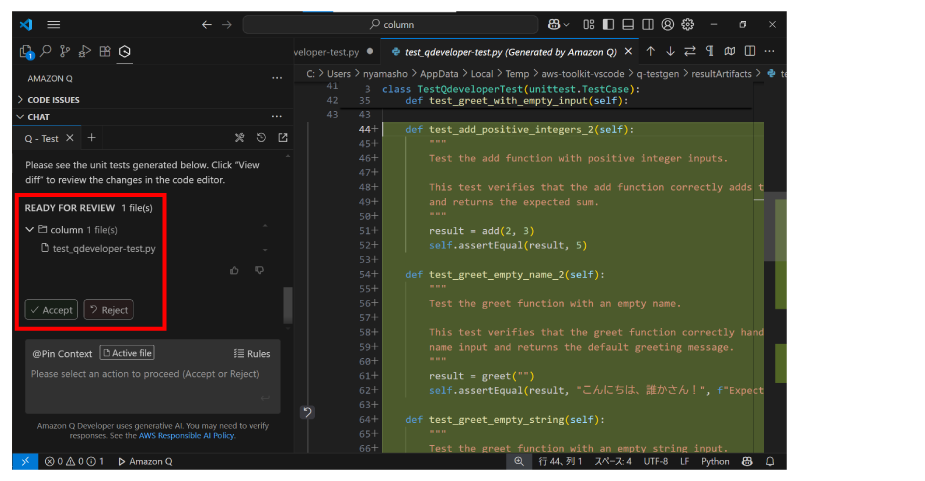Toggle the secondary side bar
Screen dimensions: 925x481
coord(648,24)
